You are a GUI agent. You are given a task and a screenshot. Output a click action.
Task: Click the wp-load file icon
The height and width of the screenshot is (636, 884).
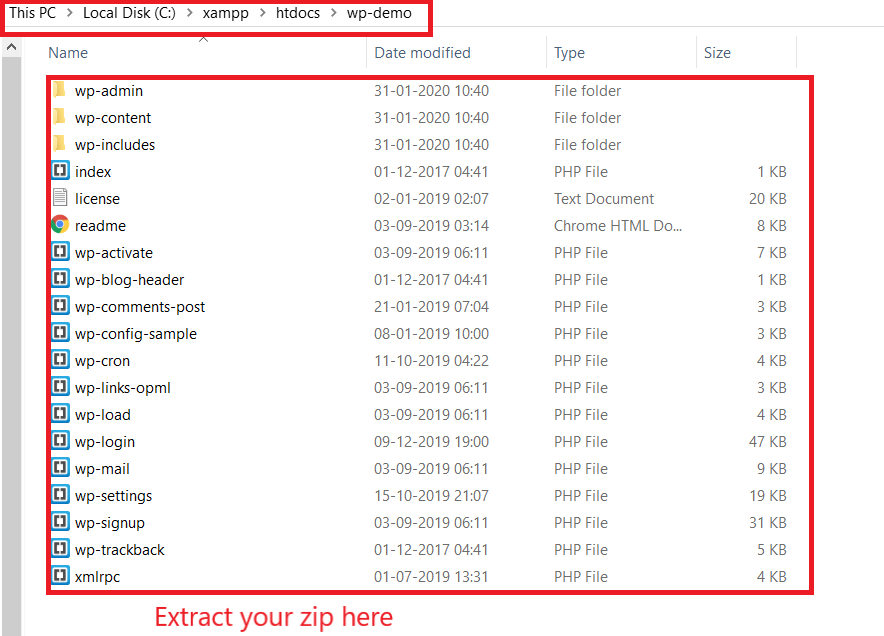(x=60, y=414)
